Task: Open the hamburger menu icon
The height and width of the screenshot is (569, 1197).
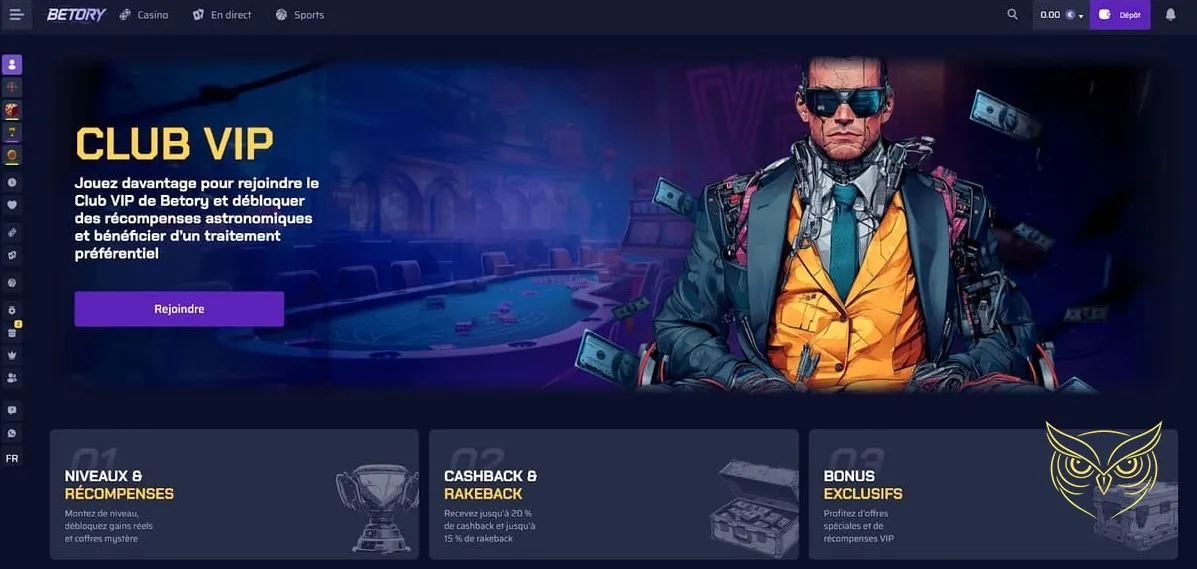Action: point(17,15)
